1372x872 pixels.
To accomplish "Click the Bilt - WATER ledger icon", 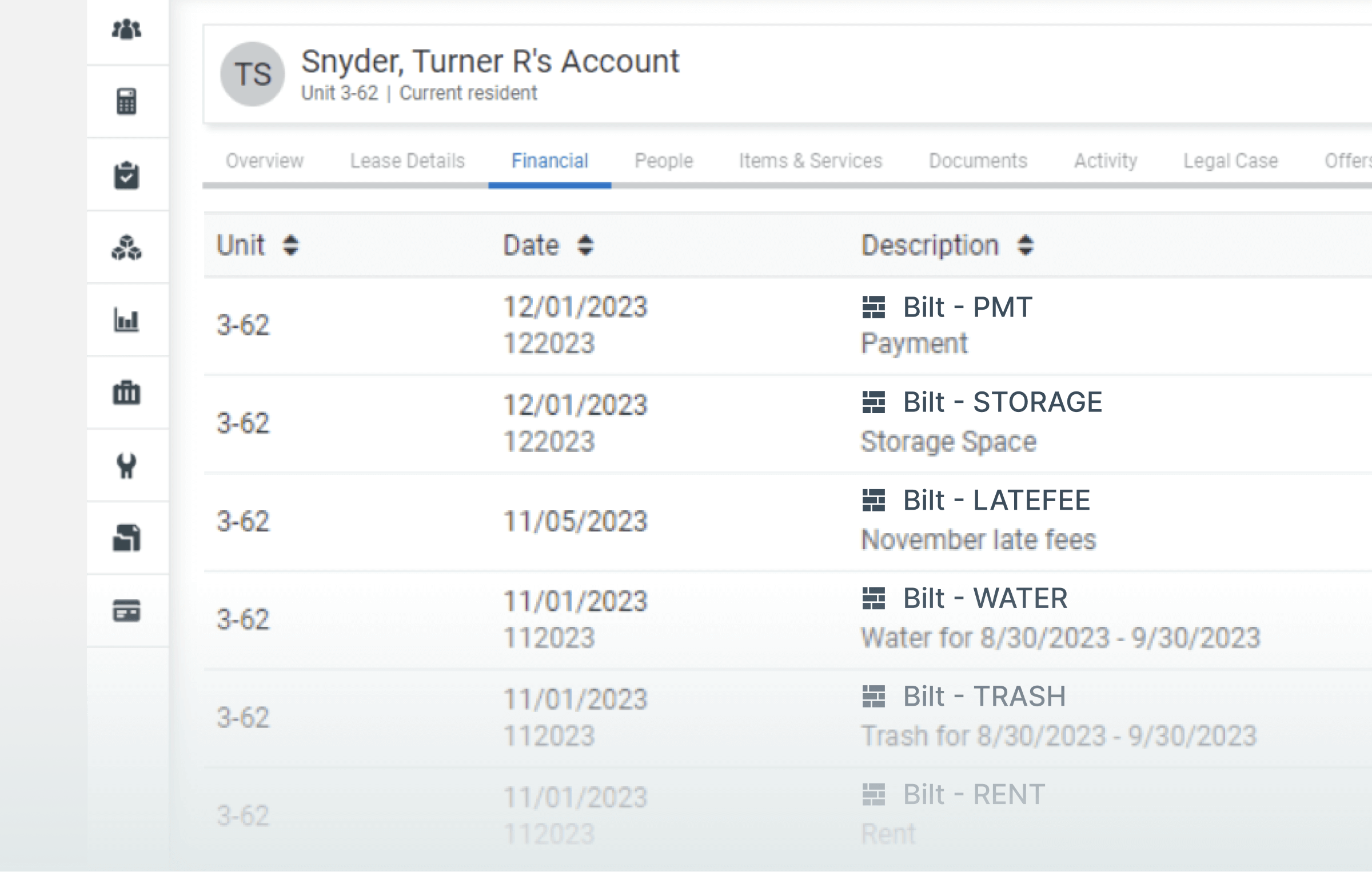I will (x=874, y=599).
